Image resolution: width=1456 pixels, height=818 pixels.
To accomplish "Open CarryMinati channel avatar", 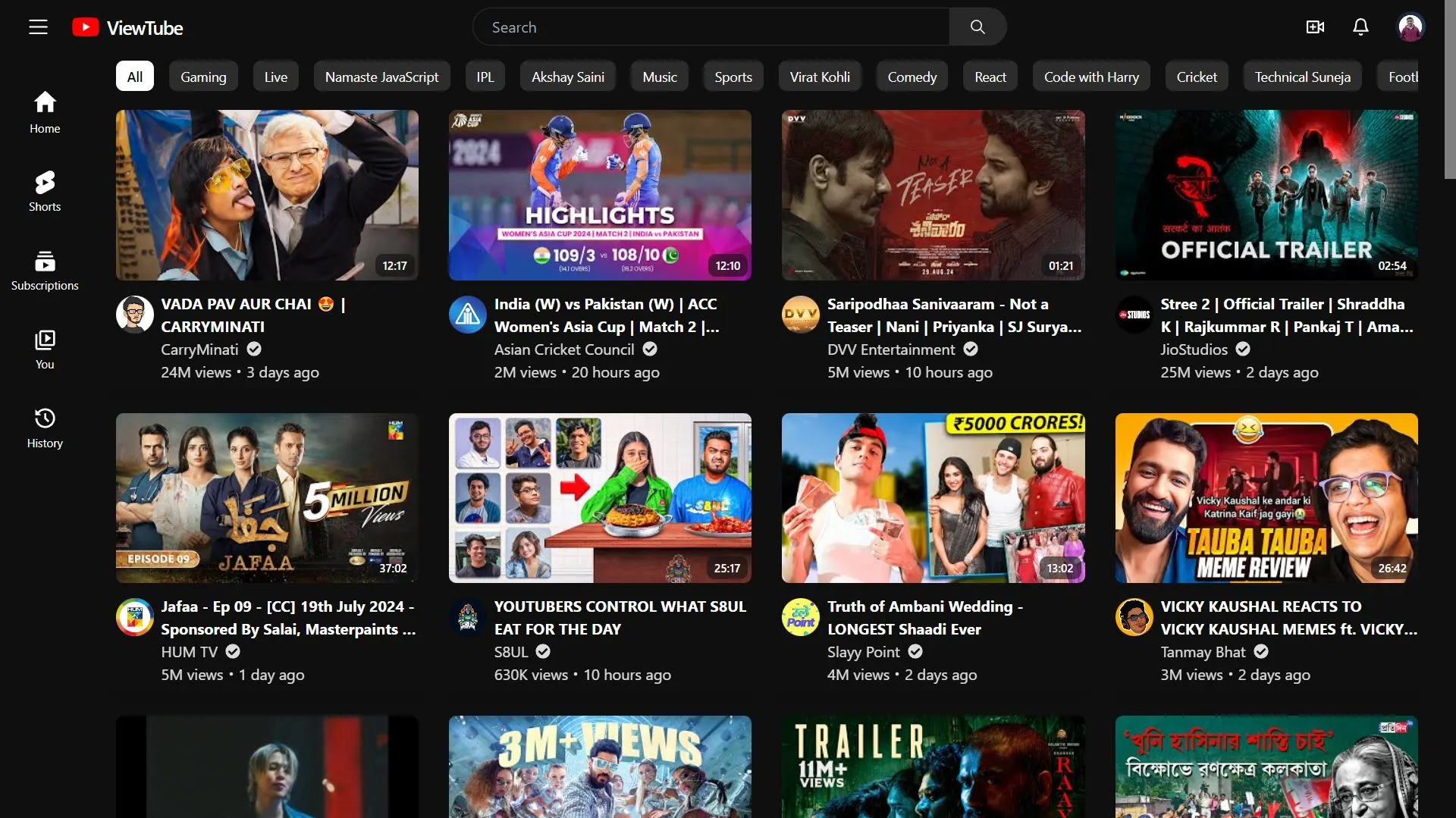I will (135, 315).
